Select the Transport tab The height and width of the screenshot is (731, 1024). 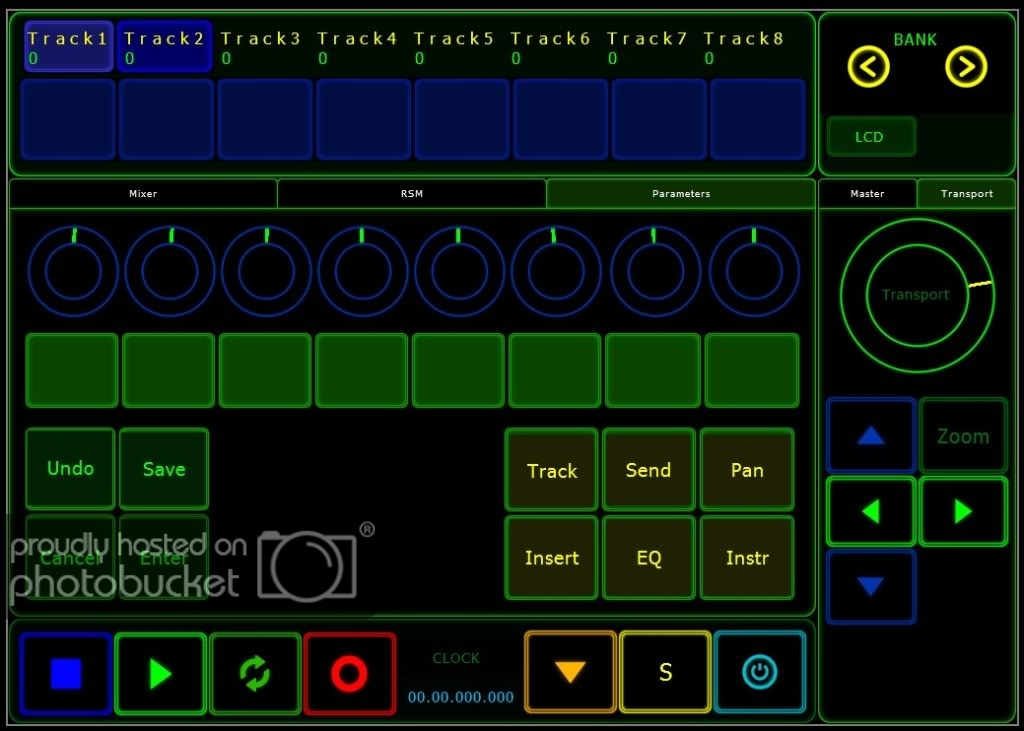pyautogui.click(x=967, y=194)
